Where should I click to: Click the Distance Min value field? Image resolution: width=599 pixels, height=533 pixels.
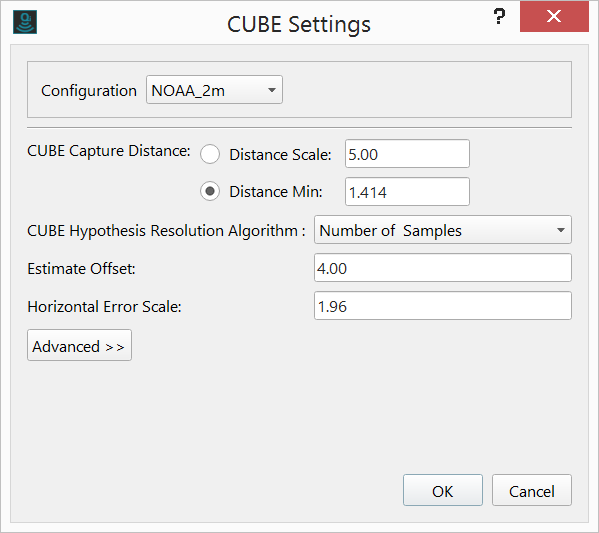click(407, 191)
